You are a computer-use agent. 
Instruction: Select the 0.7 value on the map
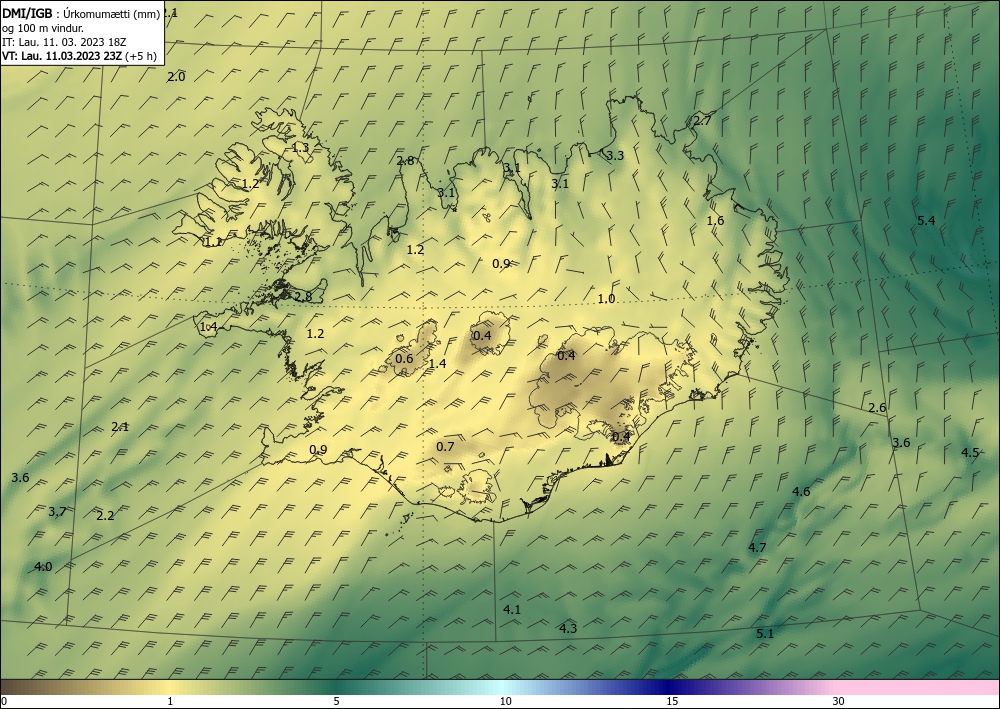pyautogui.click(x=445, y=446)
